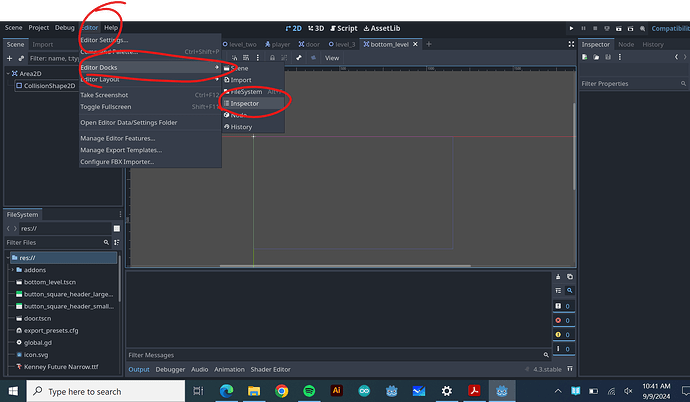Open the Project menu
This screenshot has height=402, width=690.
point(39,27)
